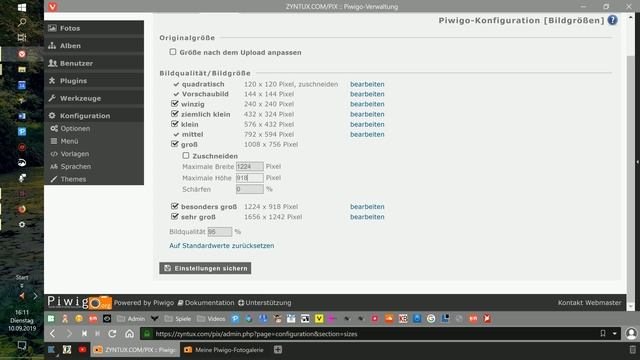Bookmark this page with the bookmark icon

(603, 333)
